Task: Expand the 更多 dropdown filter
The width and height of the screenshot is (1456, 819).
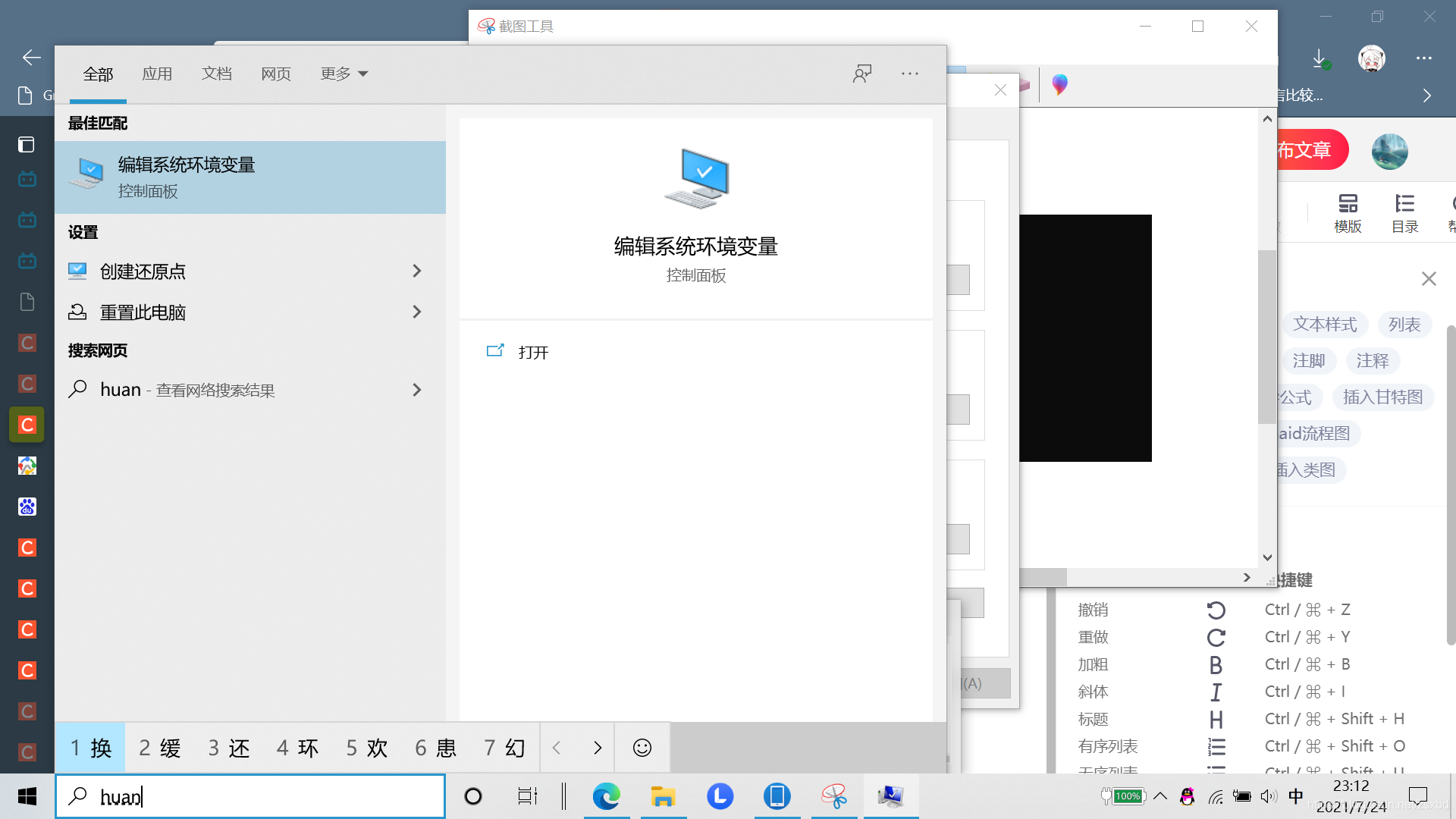Action: [x=344, y=74]
